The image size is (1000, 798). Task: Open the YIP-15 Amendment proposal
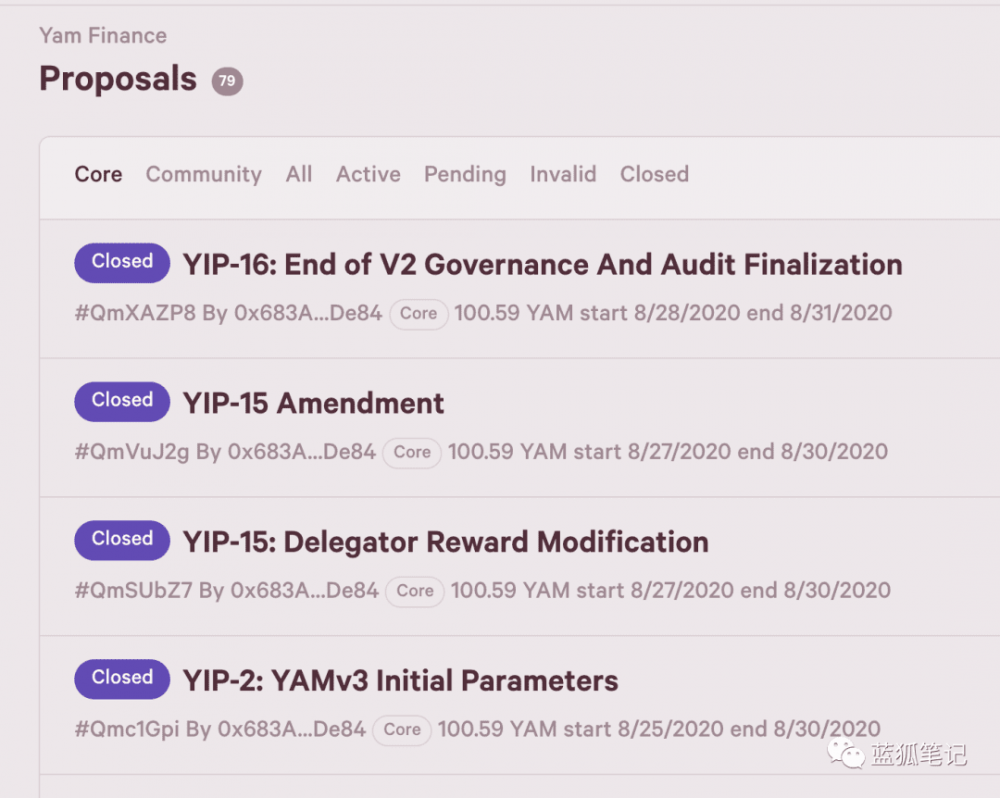pyautogui.click(x=313, y=403)
